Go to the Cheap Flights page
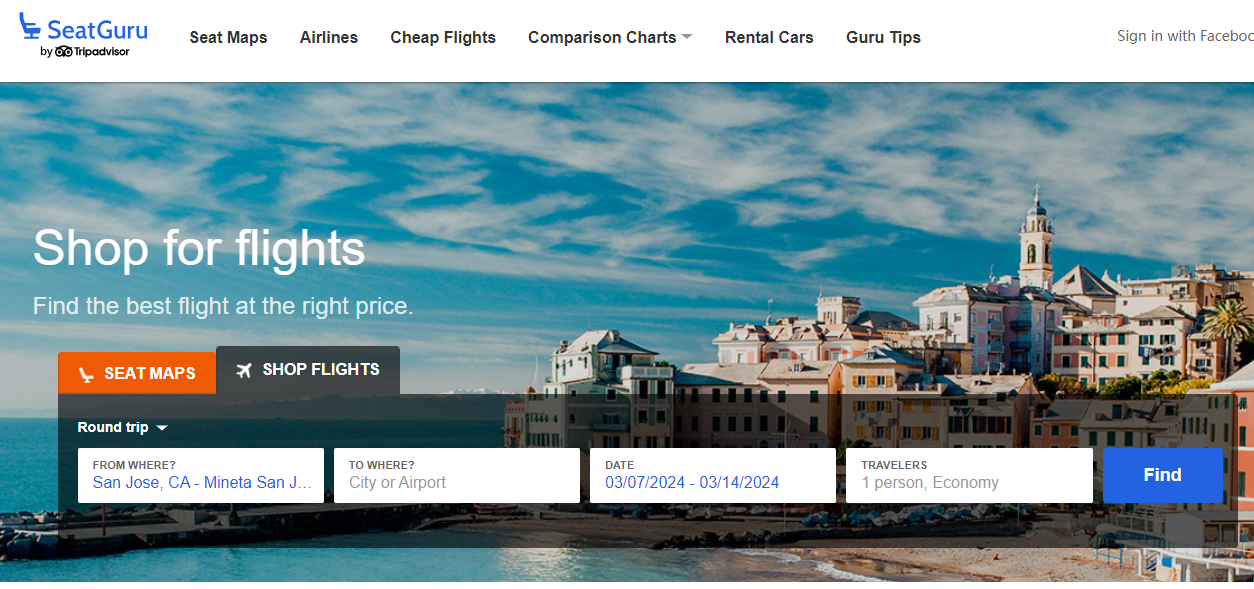This screenshot has width=1254, height=589. coord(443,37)
